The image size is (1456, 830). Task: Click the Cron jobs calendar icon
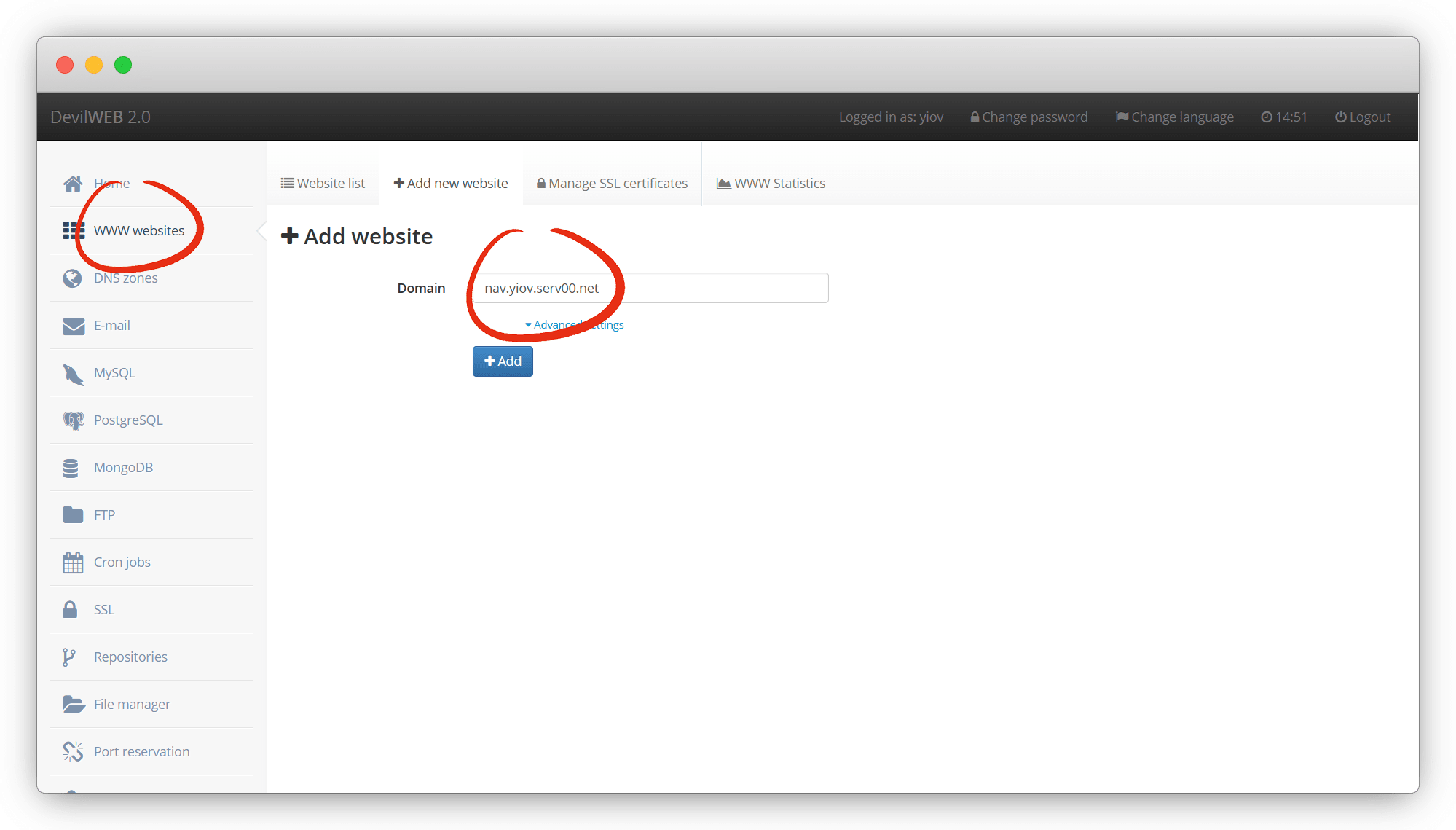(73, 563)
